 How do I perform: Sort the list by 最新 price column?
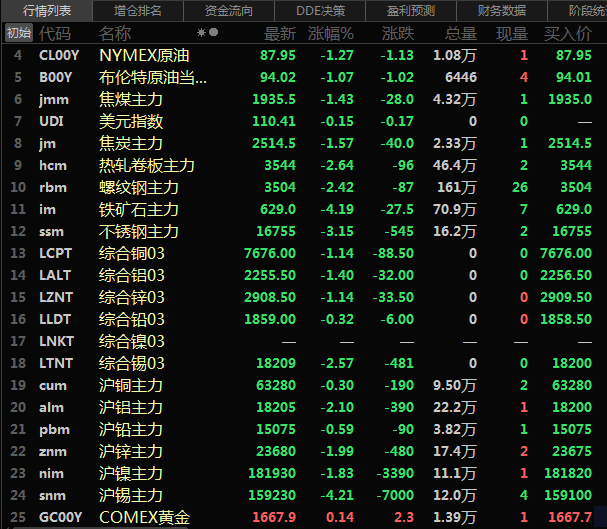pos(279,33)
